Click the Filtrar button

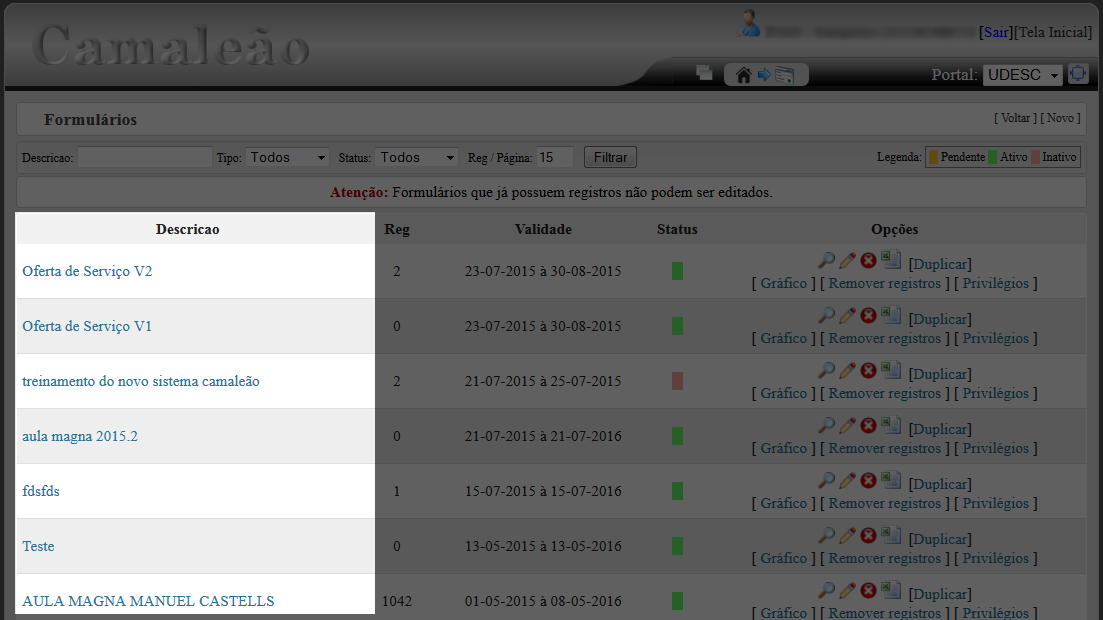[610, 158]
